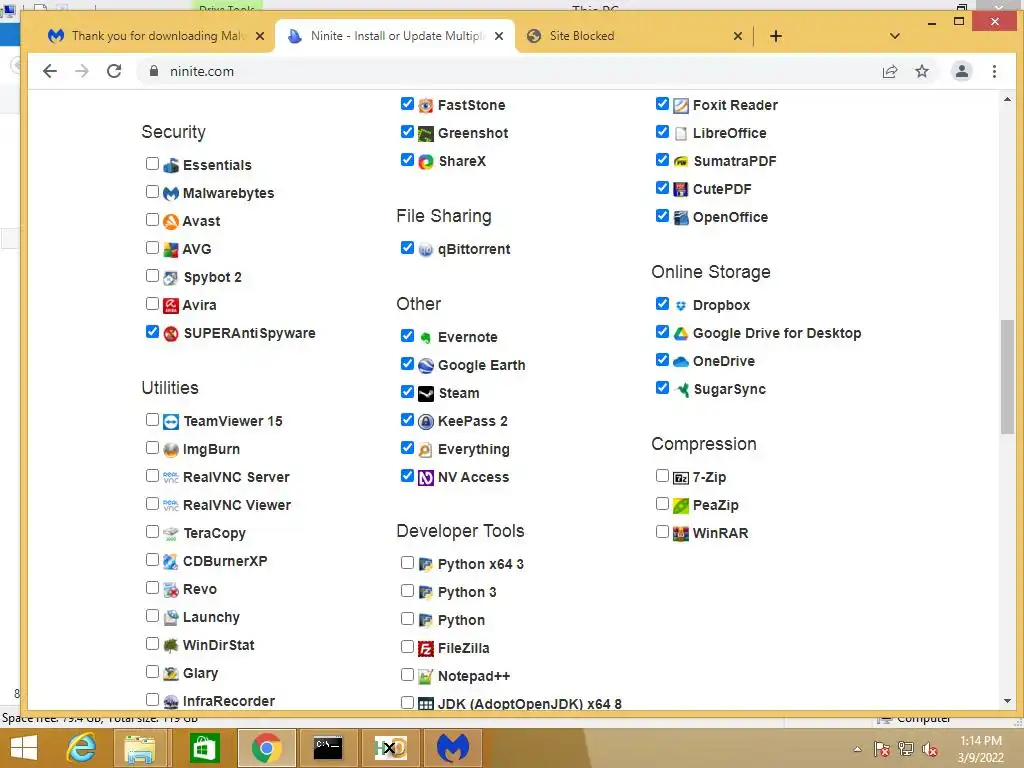Open a new browser tab
This screenshot has width=1024, height=768.
tap(775, 36)
